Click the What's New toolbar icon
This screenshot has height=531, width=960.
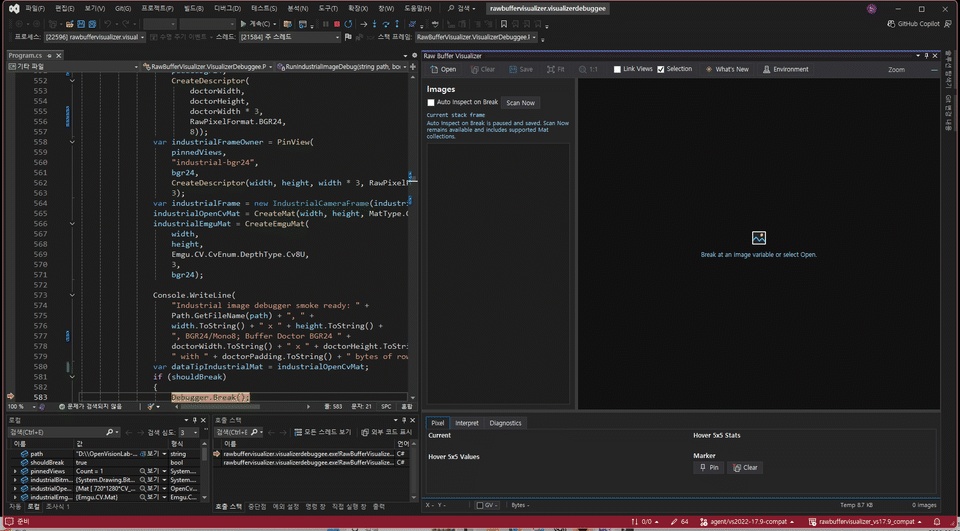coord(709,69)
